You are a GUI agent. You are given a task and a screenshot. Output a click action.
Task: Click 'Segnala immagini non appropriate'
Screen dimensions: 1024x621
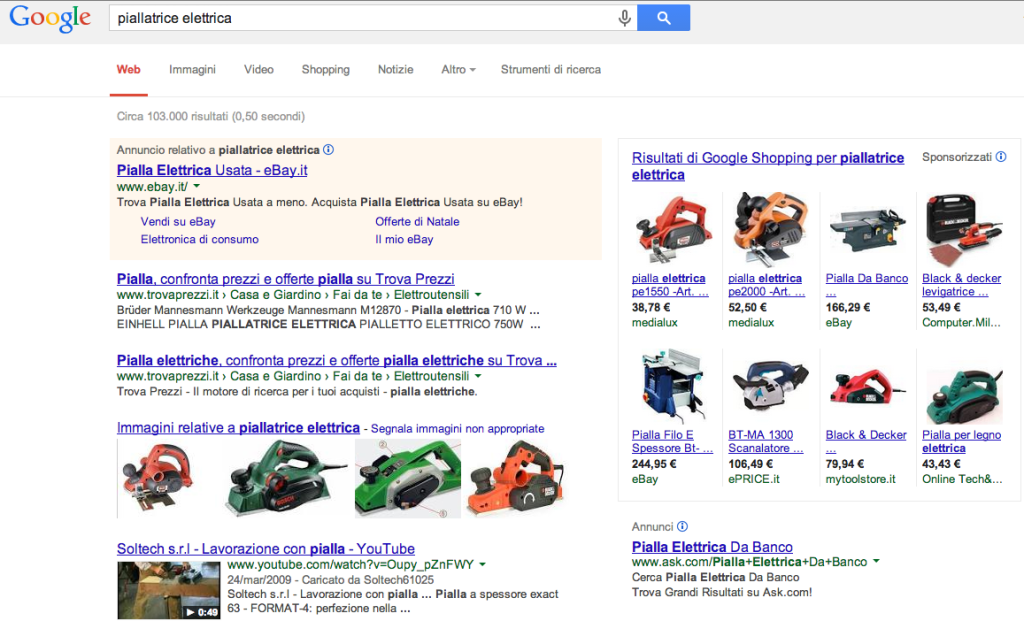coord(457,428)
